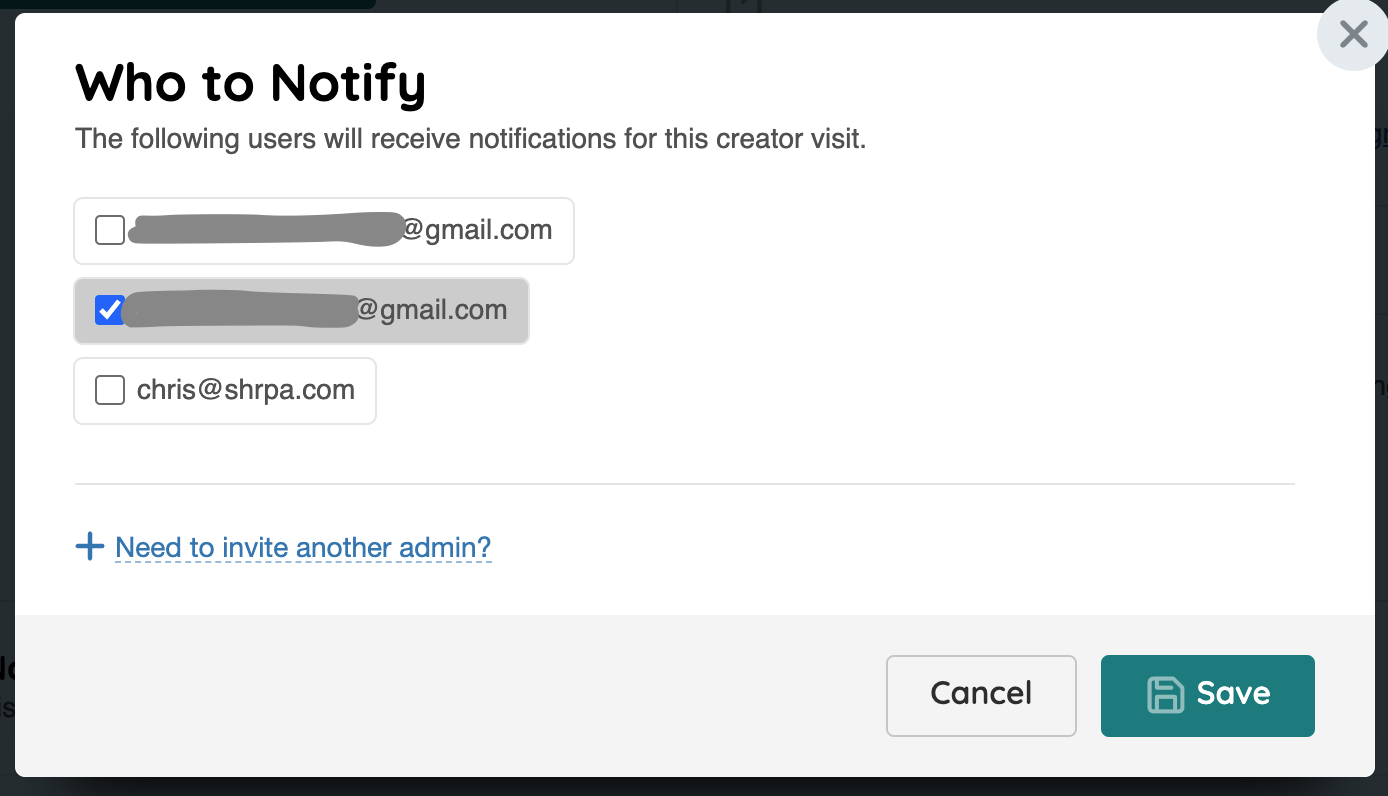Click the plus icon beside invite link
This screenshot has height=796, width=1388.
(90, 547)
